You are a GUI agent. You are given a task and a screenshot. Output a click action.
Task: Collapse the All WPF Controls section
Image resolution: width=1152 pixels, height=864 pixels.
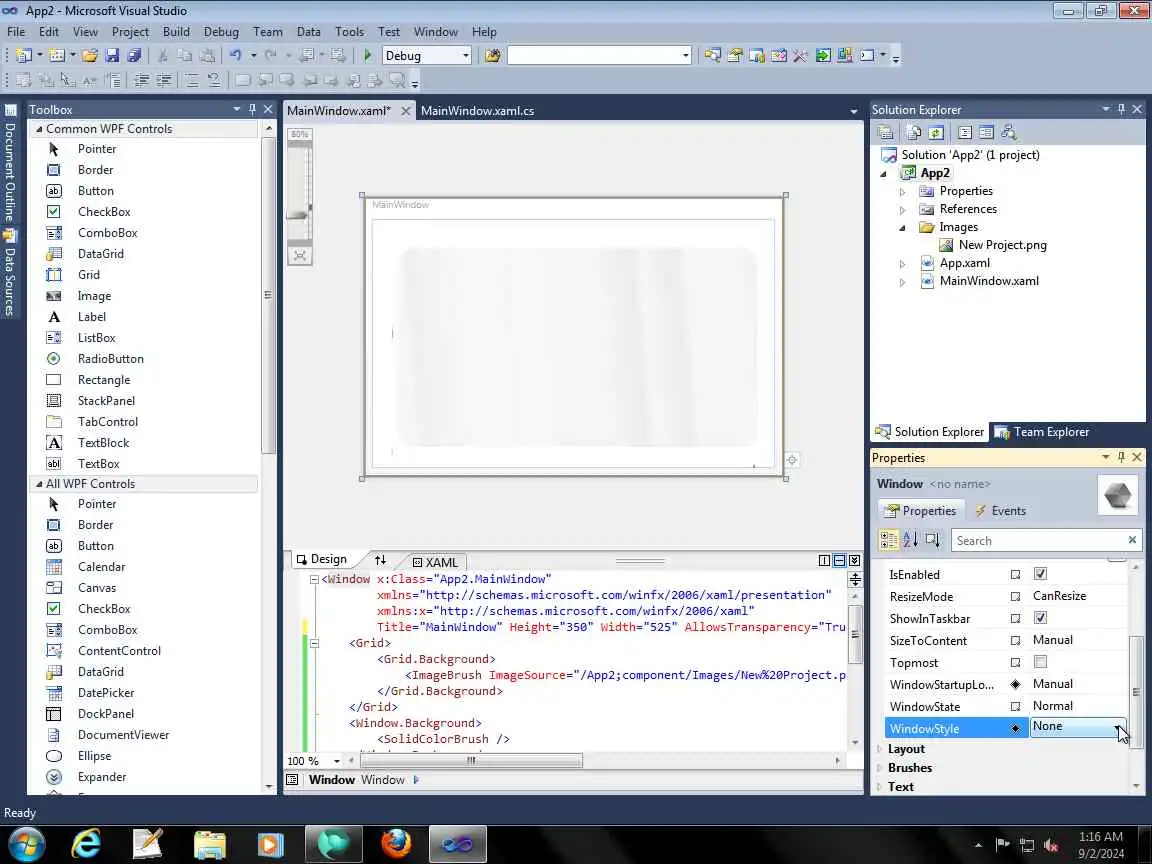[x=39, y=483]
